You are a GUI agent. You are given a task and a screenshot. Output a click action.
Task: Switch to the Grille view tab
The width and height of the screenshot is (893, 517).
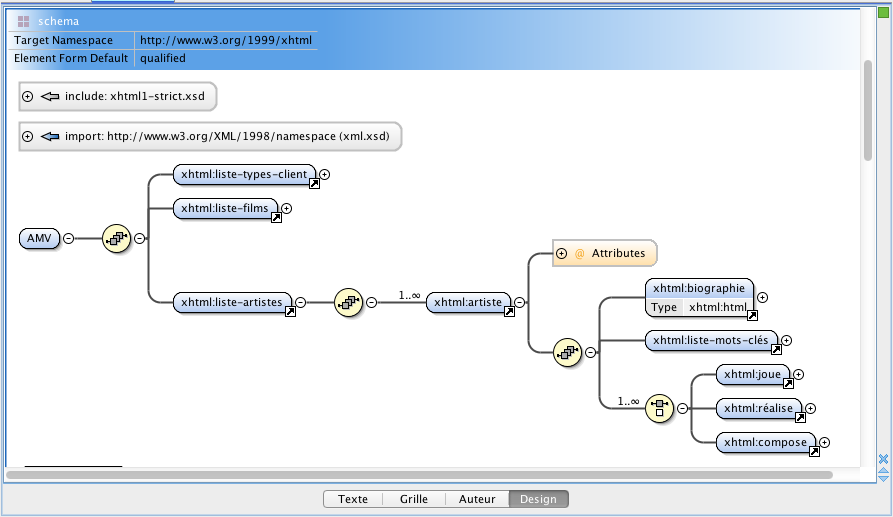tap(414, 499)
